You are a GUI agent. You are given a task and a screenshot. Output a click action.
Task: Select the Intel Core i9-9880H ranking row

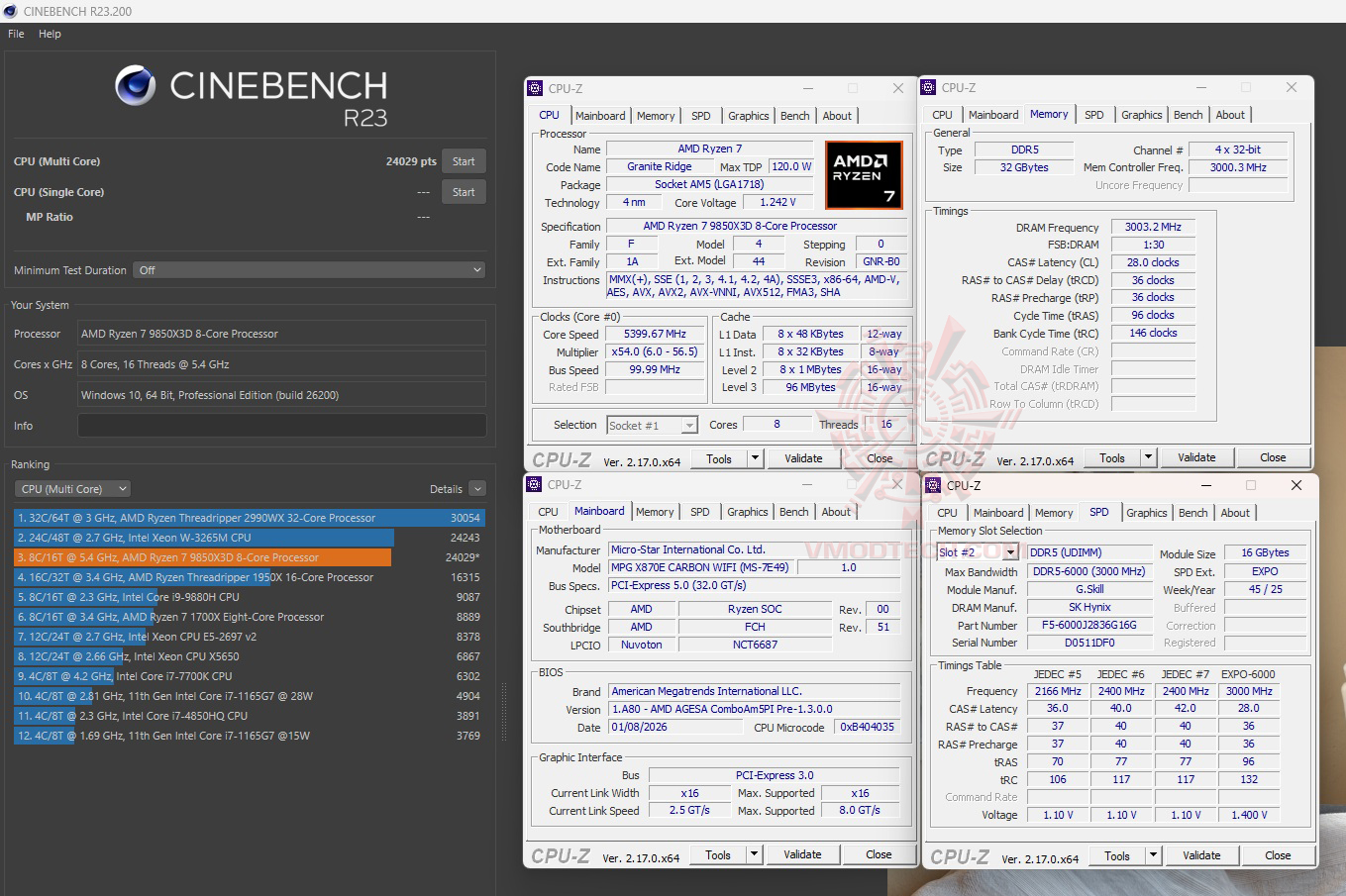[249, 597]
